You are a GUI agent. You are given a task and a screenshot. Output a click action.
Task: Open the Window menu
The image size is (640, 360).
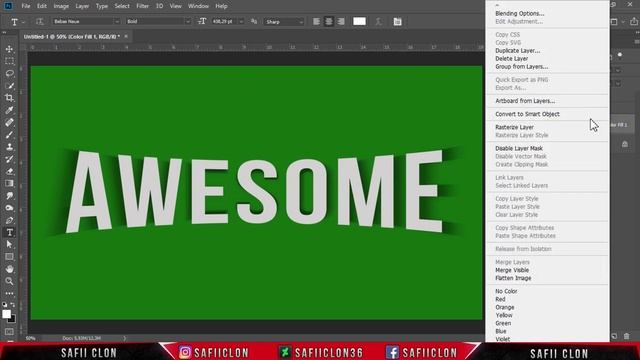click(198, 6)
